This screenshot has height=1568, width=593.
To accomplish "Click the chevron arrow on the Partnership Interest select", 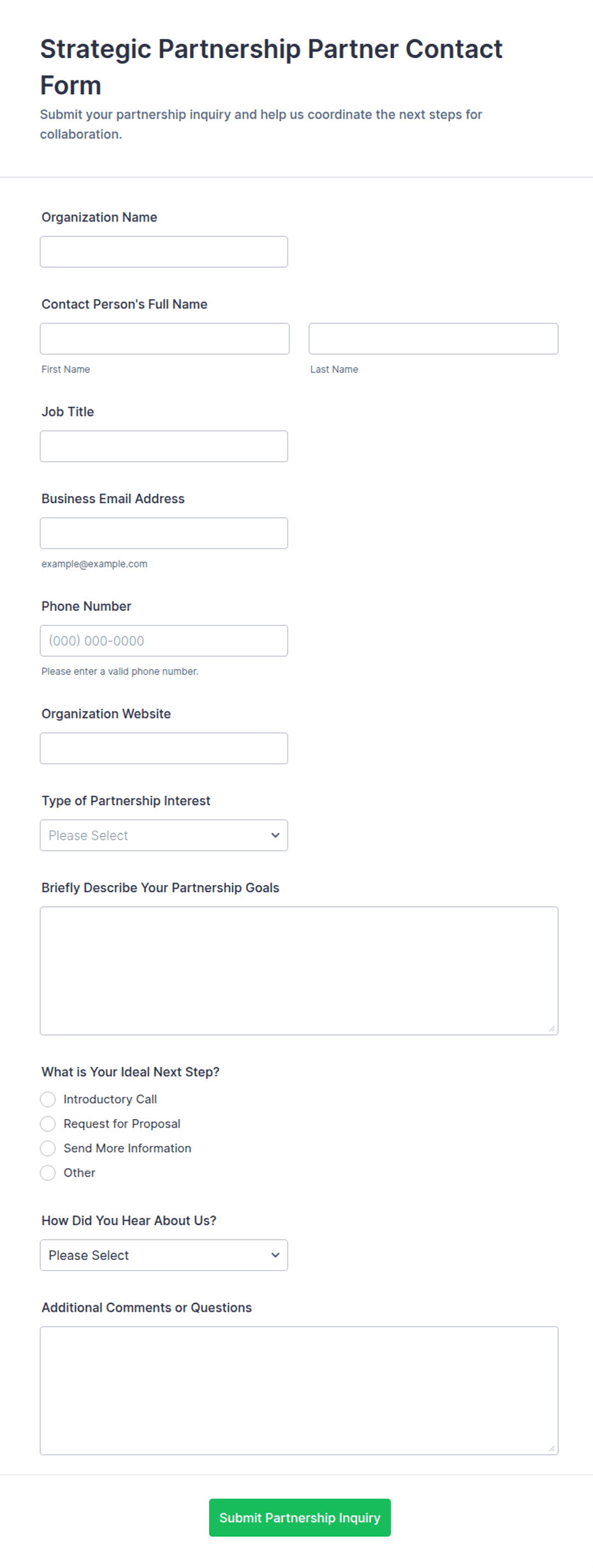I will (x=275, y=835).
